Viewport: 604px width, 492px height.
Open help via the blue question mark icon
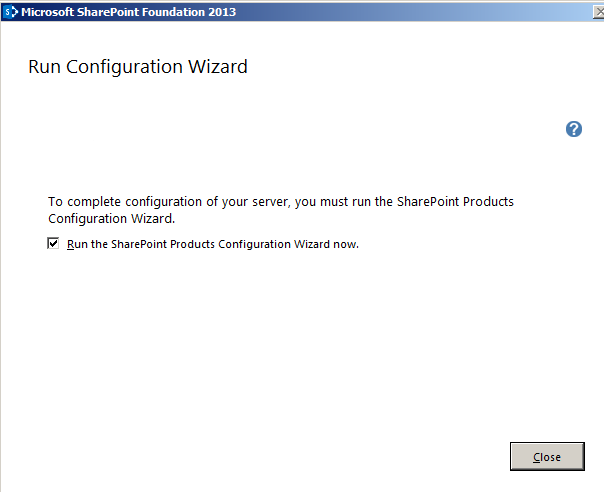click(574, 129)
